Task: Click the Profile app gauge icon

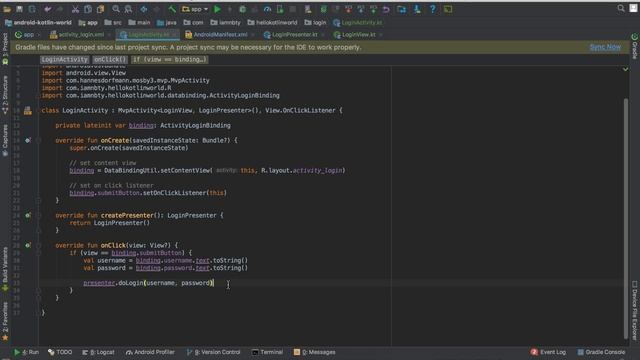Action: point(267,9)
